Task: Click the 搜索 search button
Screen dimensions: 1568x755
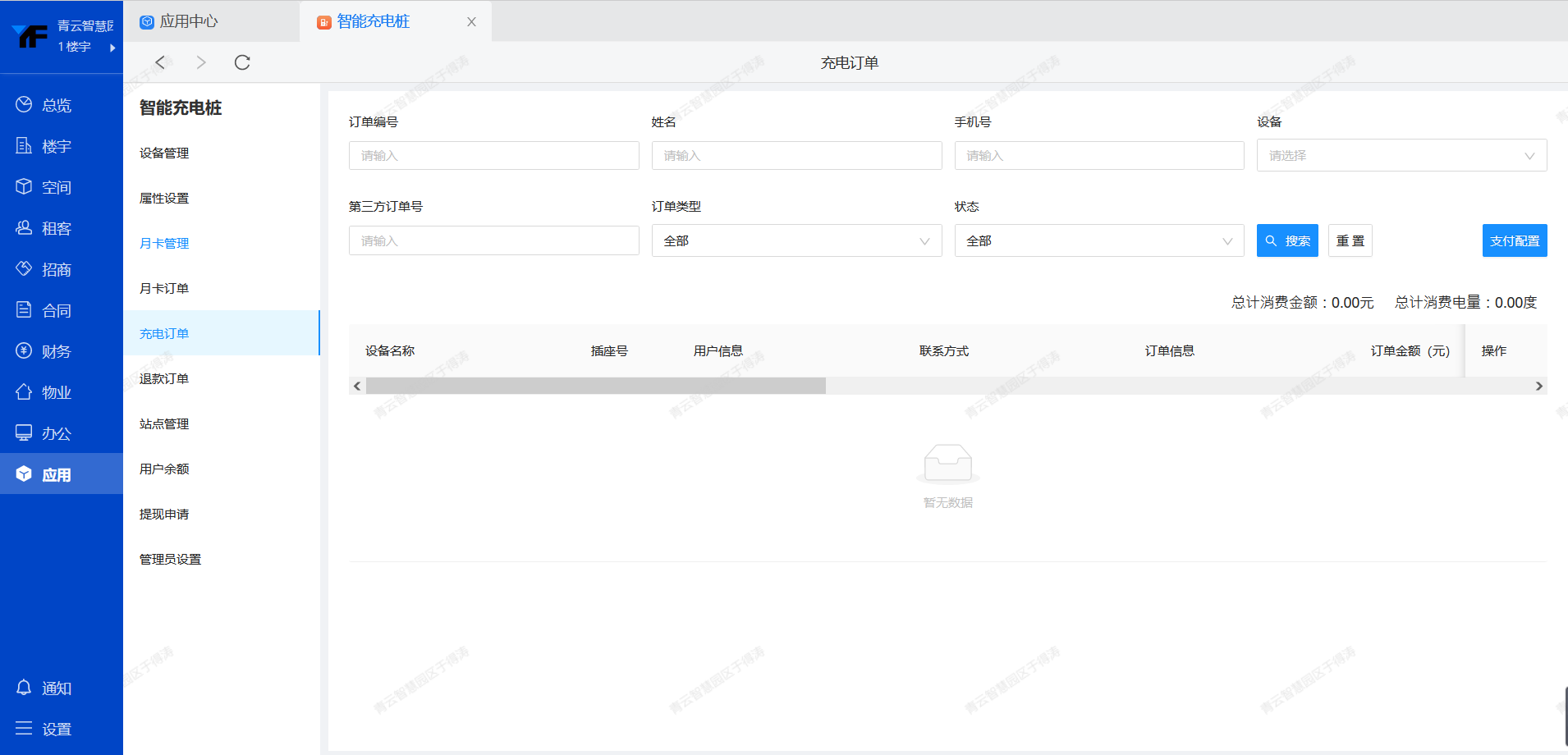Action: (x=1287, y=240)
